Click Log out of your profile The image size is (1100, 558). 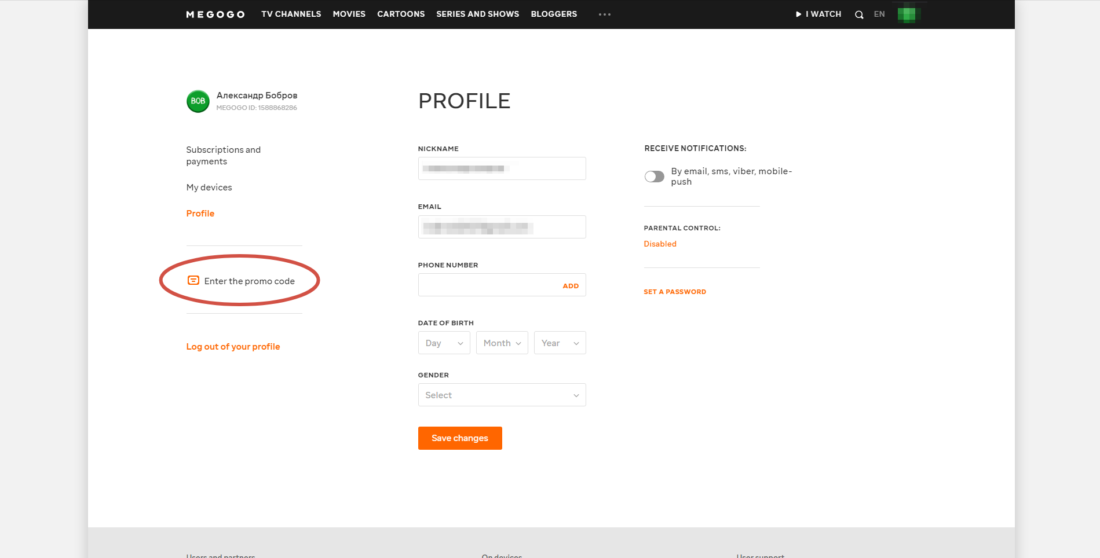click(x=233, y=347)
